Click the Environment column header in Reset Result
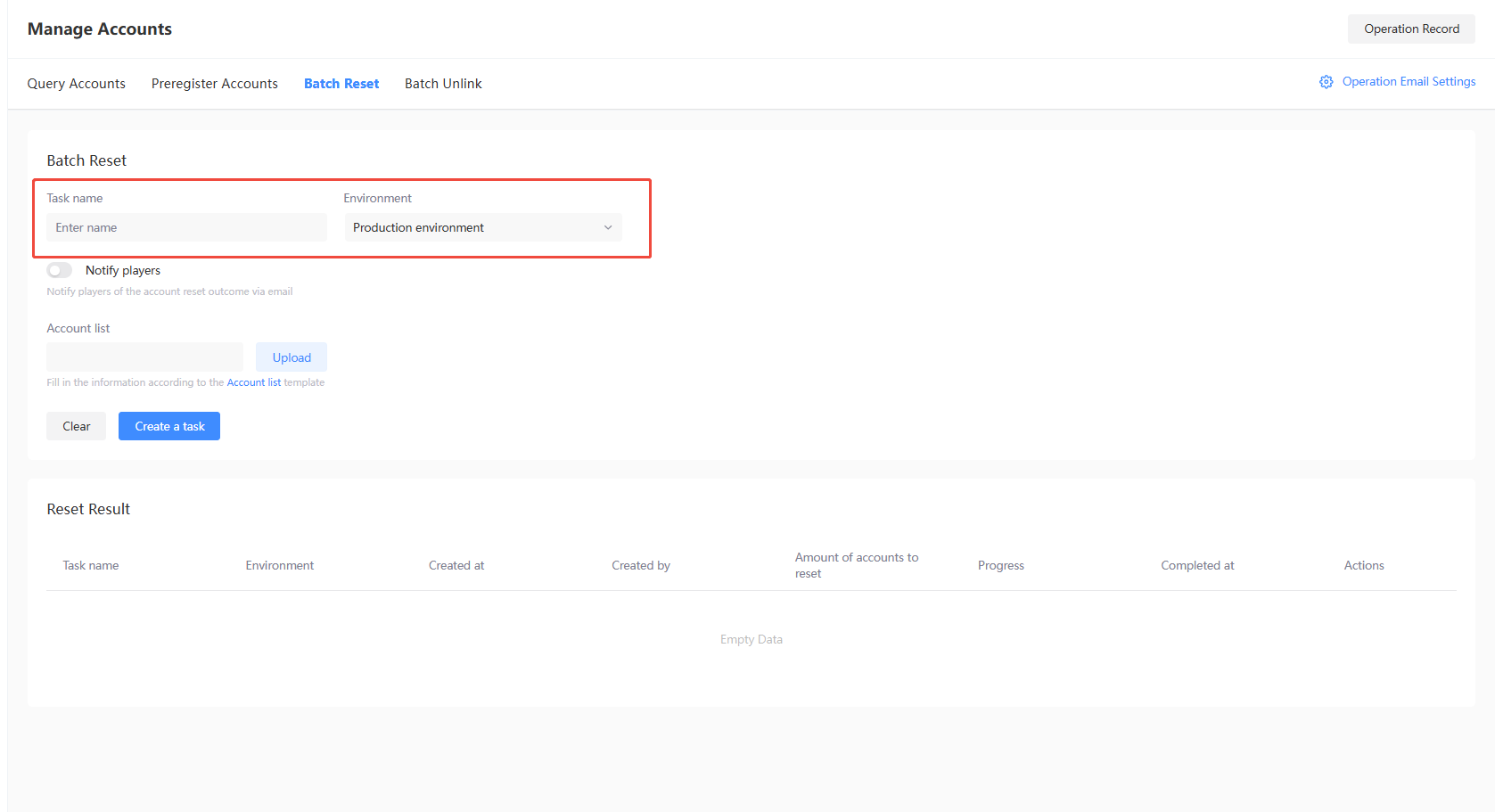Screen dimensions: 1495x812 point(280,565)
